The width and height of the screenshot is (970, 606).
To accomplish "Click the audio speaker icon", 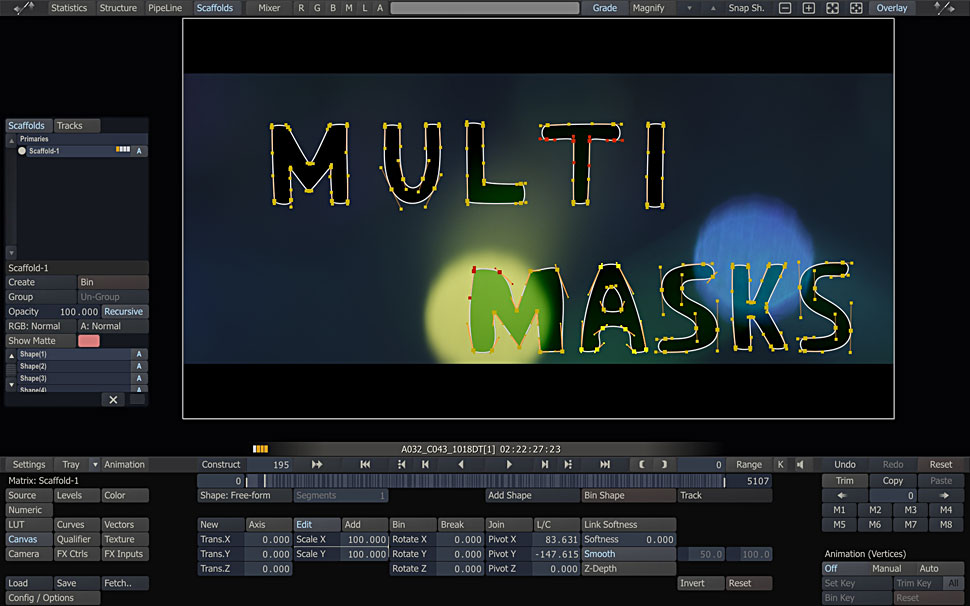I will click(798, 464).
